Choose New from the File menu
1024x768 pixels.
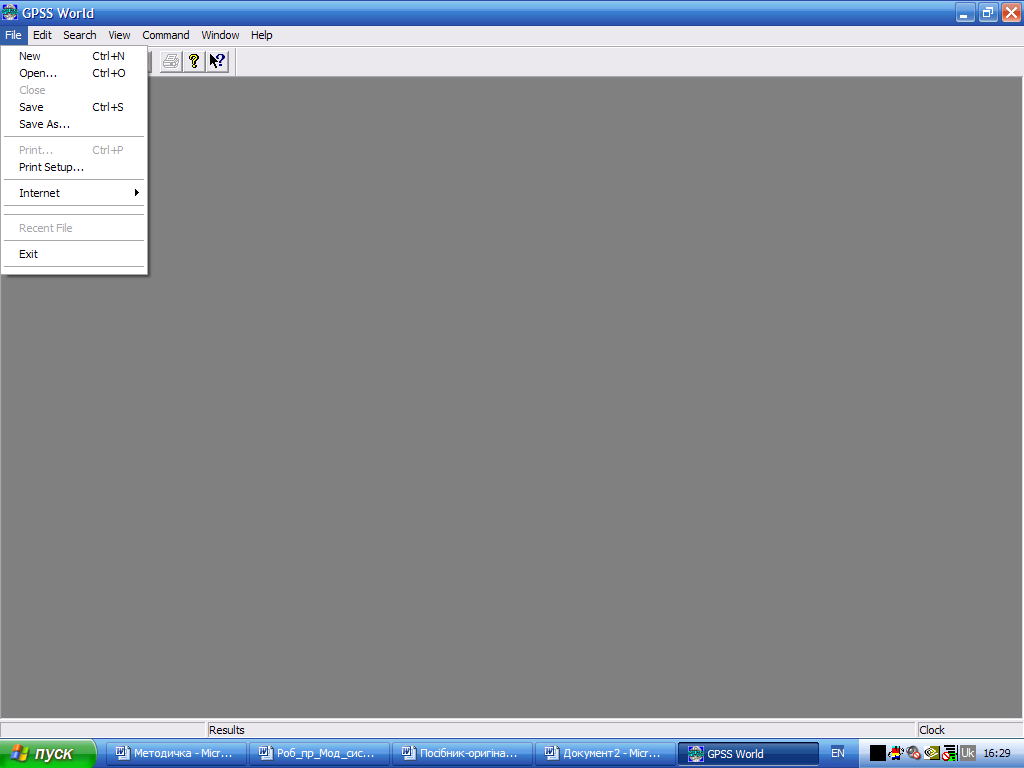click(x=74, y=56)
